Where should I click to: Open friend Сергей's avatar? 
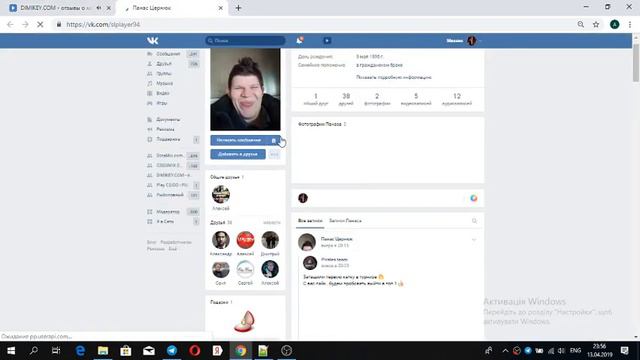click(x=245, y=269)
